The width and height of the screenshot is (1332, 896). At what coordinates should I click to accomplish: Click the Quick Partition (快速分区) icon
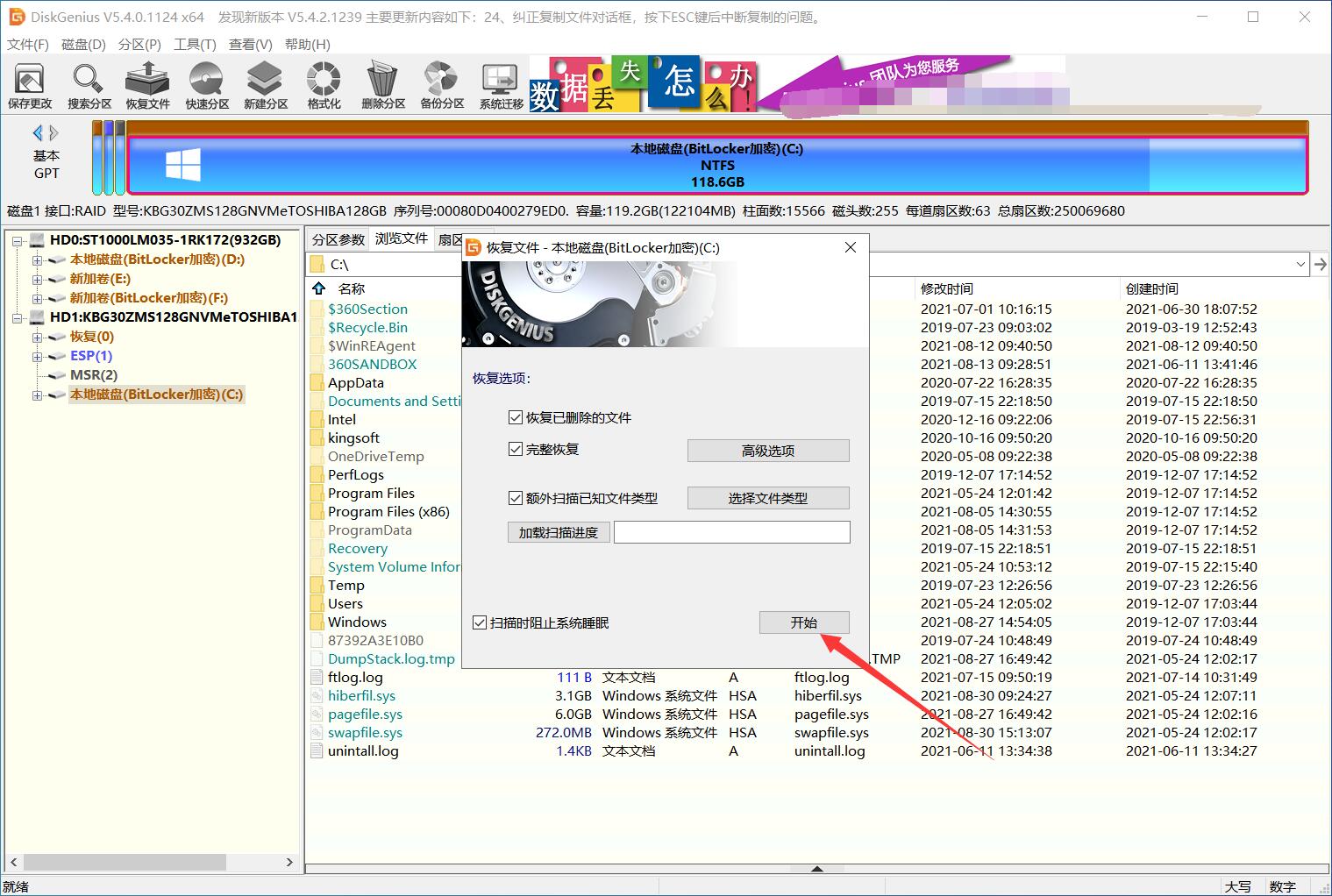pos(207,86)
